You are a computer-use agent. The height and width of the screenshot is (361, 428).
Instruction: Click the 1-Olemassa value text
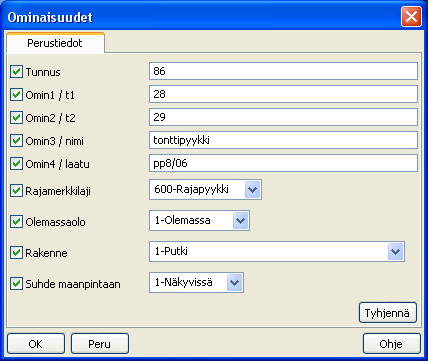pos(183,220)
